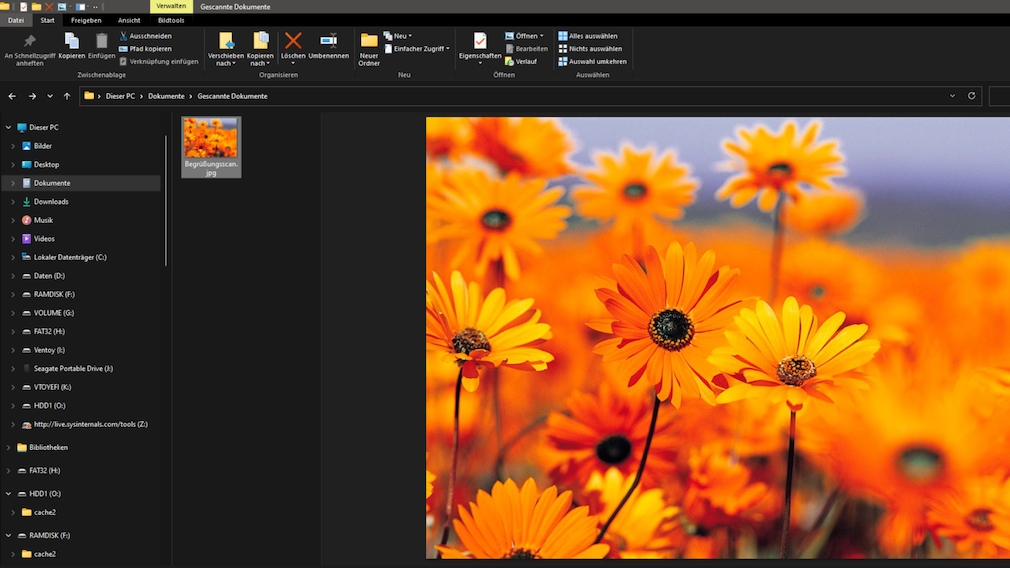Switch to the Ansicht tab
This screenshot has width=1010, height=568.
[x=129, y=20]
